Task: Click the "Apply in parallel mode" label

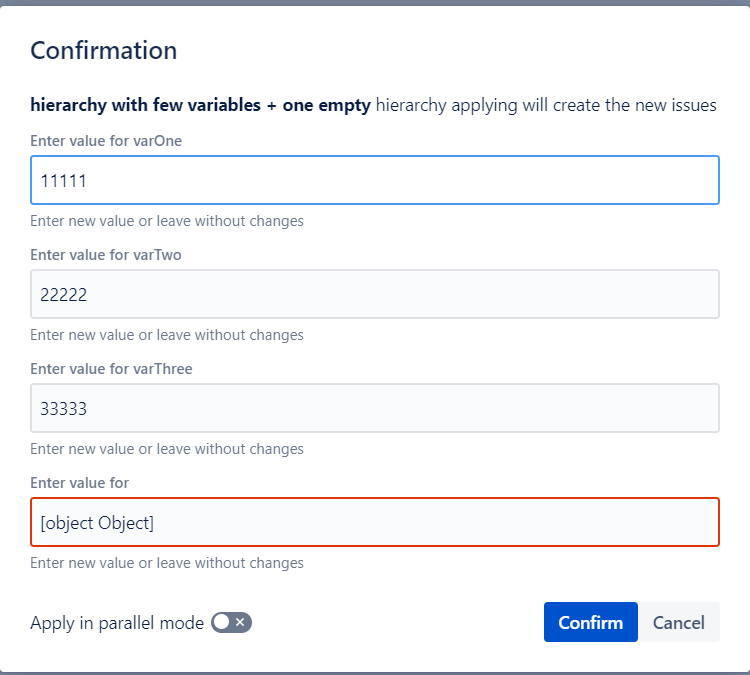Action: [x=117, y=622]
